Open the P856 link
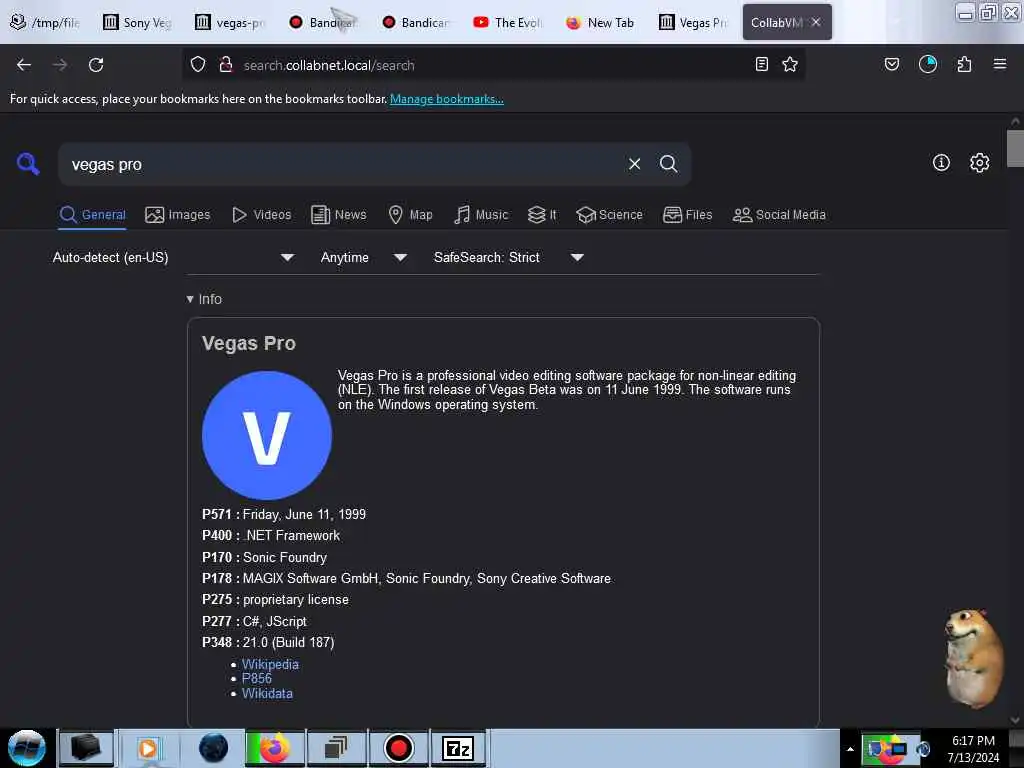The height and width of the screenshot is (768, 1024). pos(257,679)
